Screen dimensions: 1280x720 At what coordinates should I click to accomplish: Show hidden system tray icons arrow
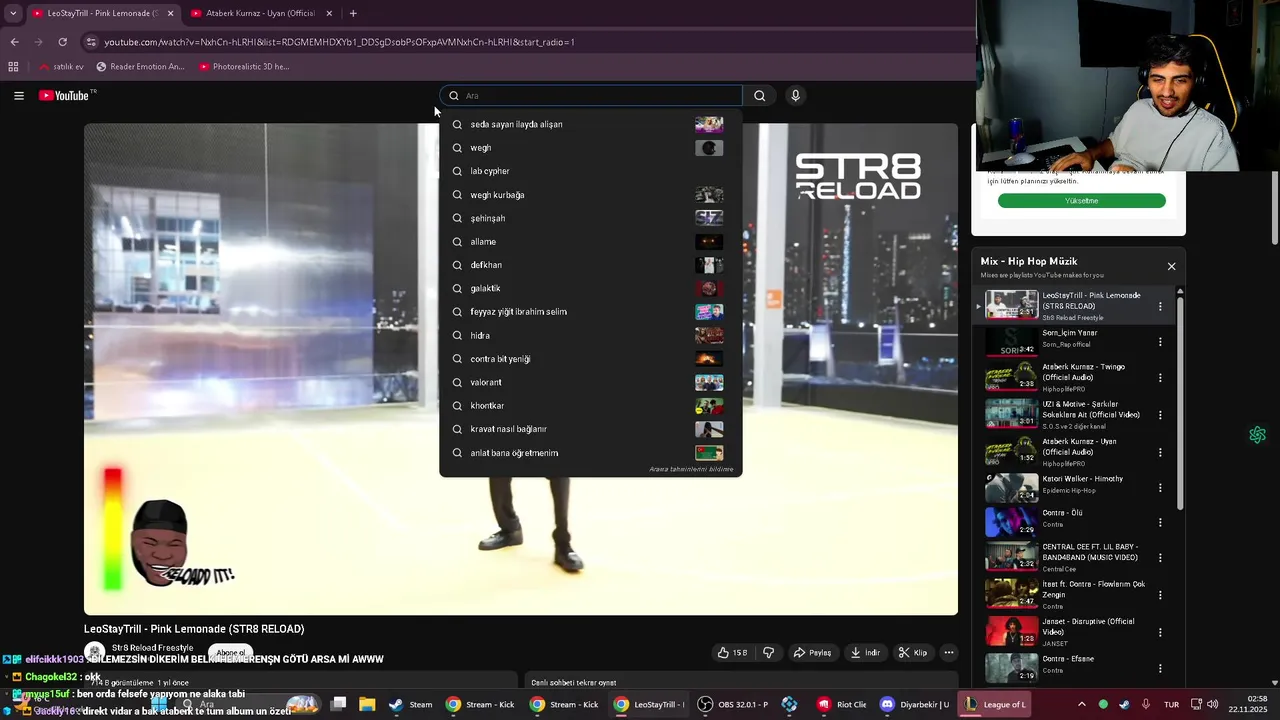(x=1081, y=704)
